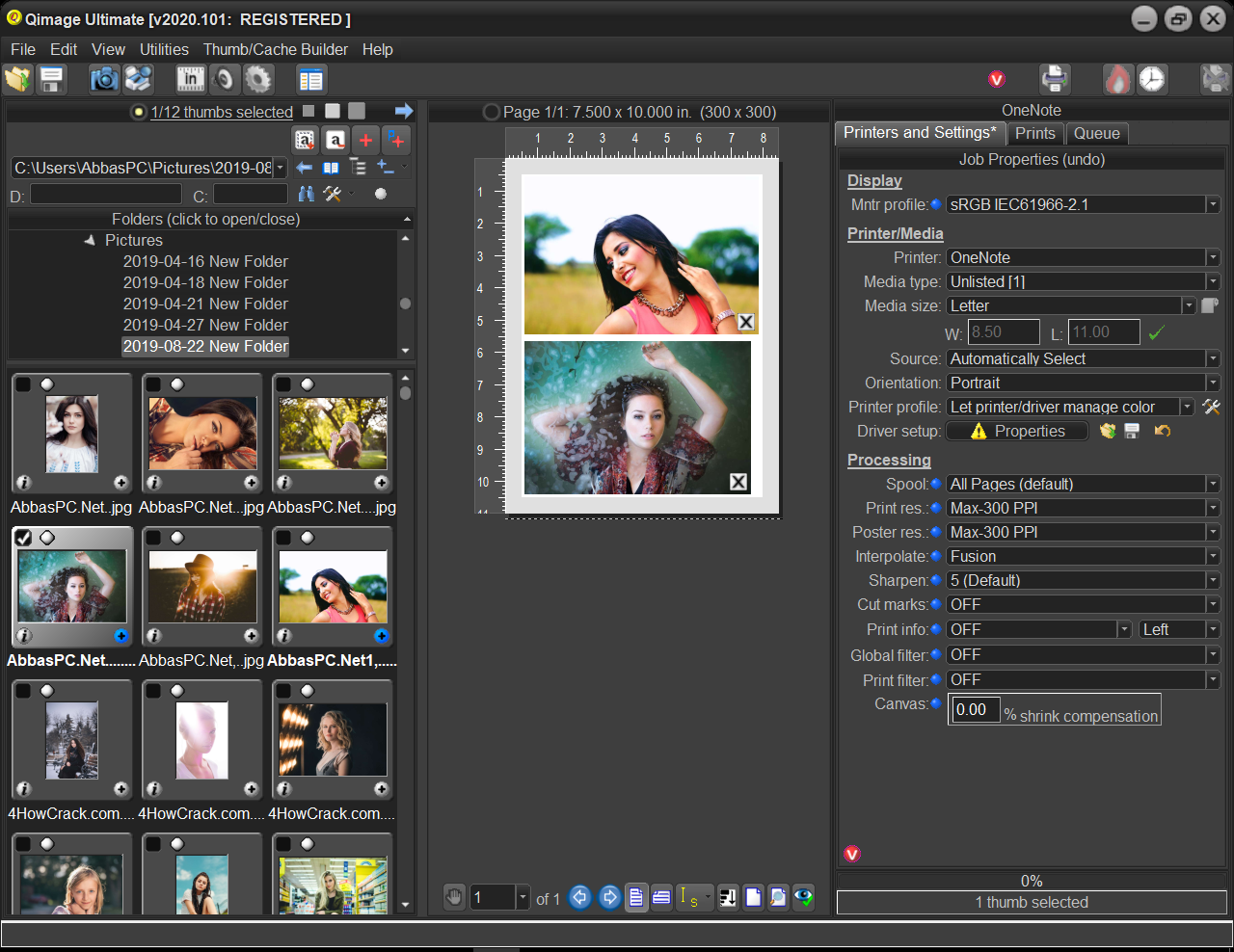
Task: Click the eye with green check icon
Action: 804,897
